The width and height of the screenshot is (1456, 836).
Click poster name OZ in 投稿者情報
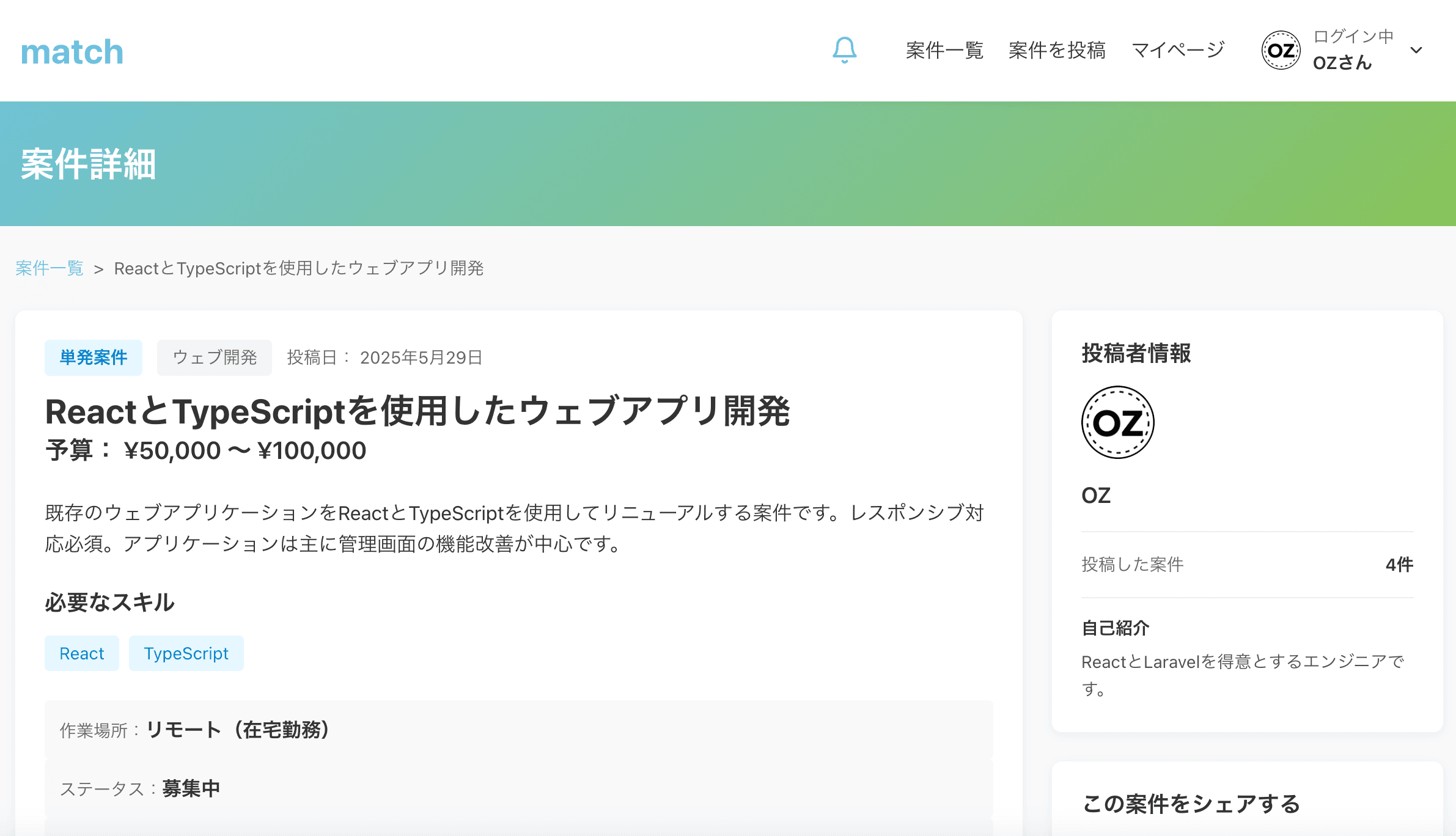point(1096,495)
